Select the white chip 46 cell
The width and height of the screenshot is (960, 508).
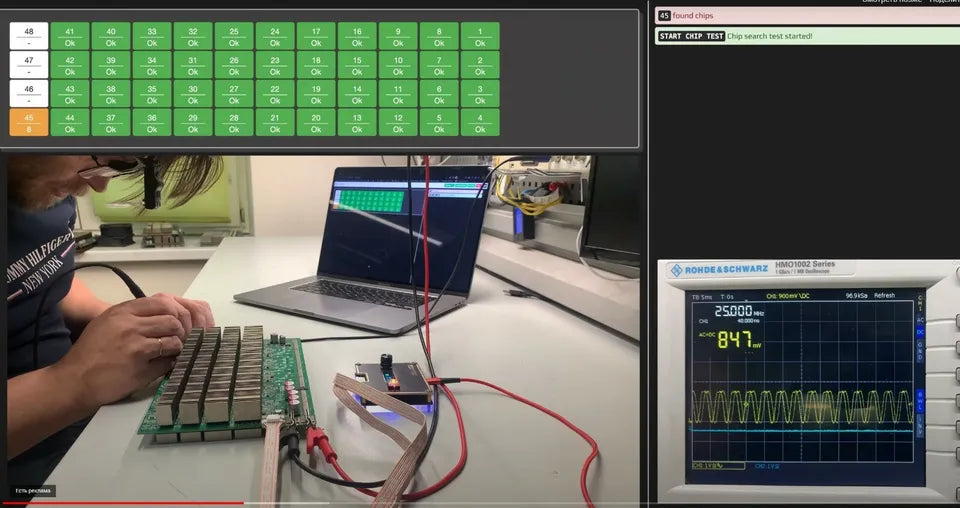coord(29,93)
